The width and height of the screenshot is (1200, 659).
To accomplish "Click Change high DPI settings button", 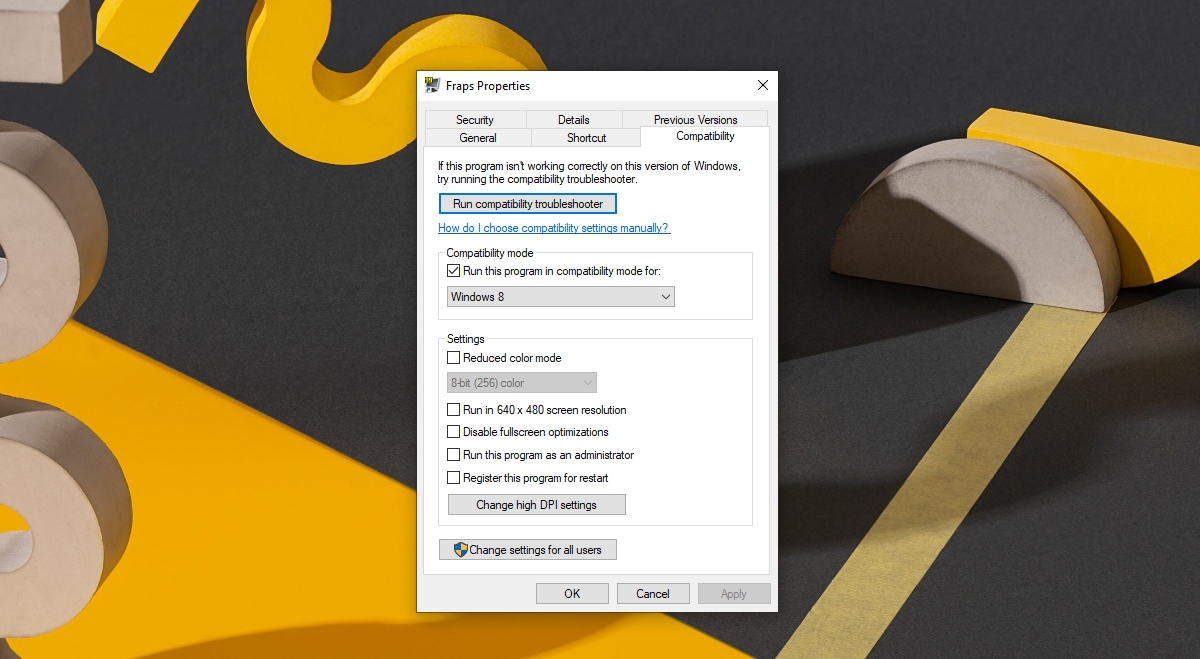I will point(536,505).
